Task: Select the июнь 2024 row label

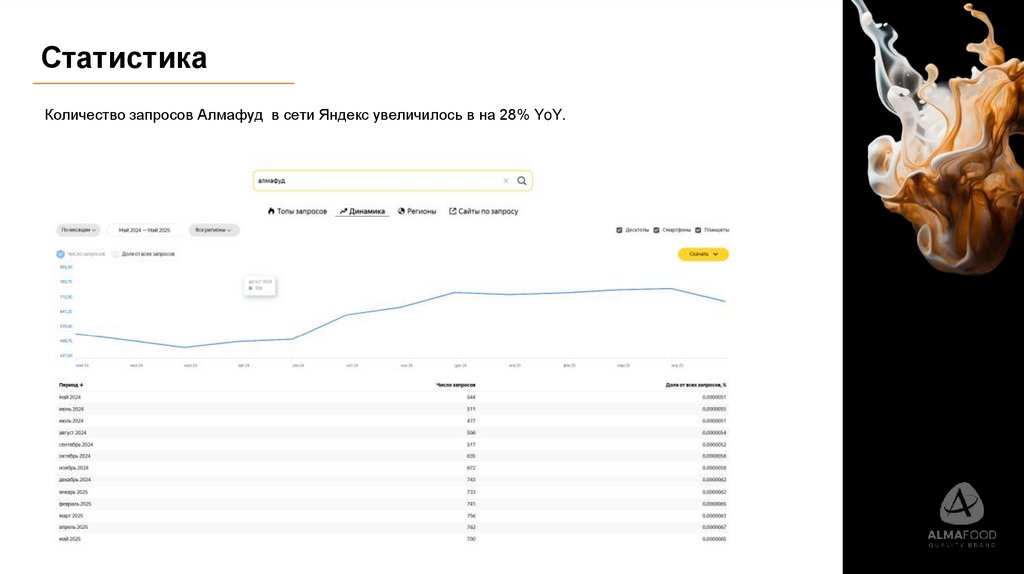Action: tap(71, 409)
